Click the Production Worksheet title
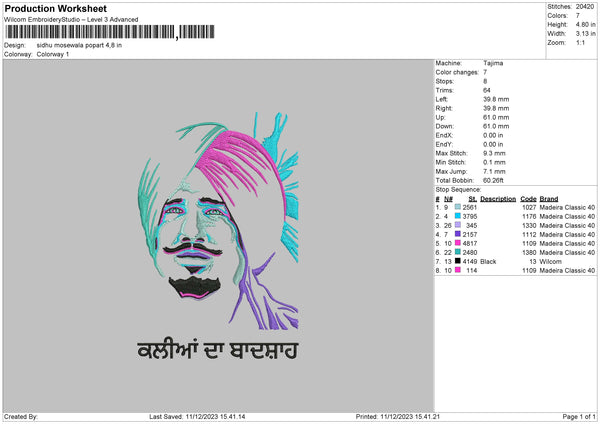This screenshot has height=424, width=600. (55, 8)
